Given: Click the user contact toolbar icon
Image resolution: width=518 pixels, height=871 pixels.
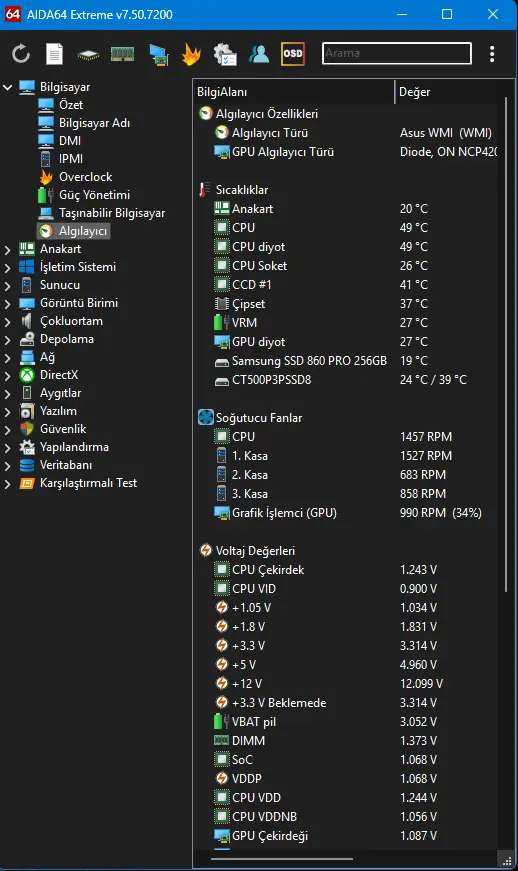Looking at the screenshot, I should 259,54.
